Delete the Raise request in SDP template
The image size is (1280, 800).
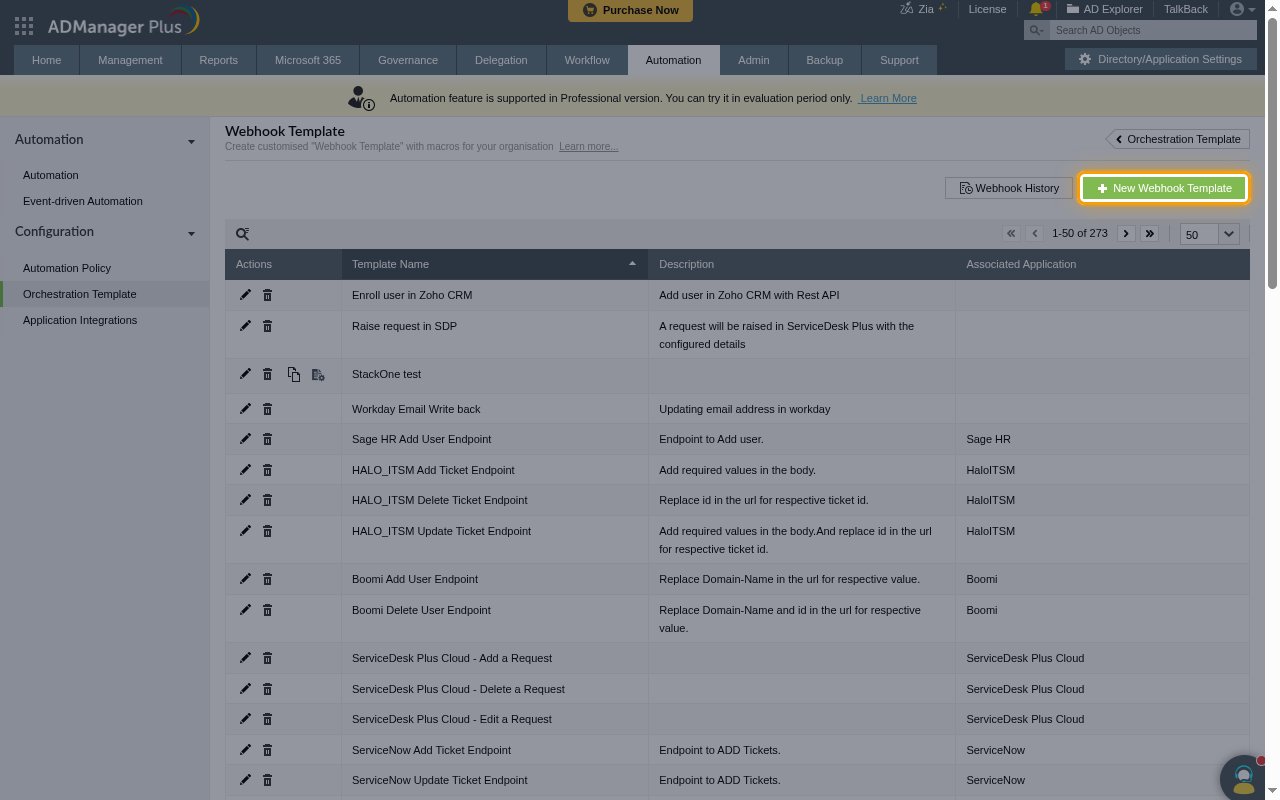267,326
